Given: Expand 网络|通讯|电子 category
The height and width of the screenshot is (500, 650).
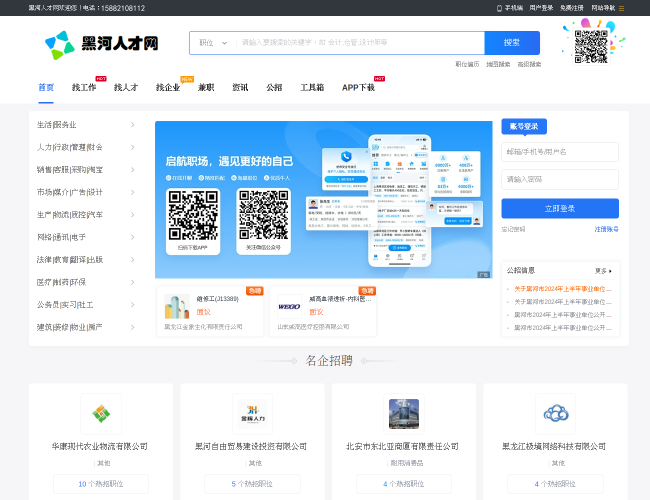Looking at the screenshot, I should click(x=86, y=237).
